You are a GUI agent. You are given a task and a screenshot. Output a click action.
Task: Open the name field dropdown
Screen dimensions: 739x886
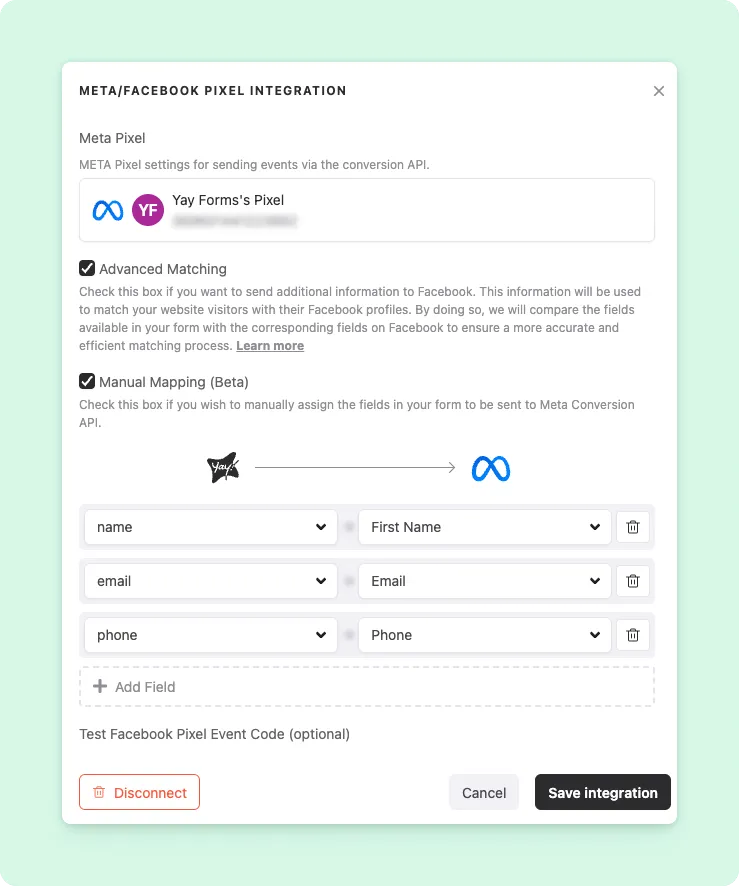click(x=210, y=527)
